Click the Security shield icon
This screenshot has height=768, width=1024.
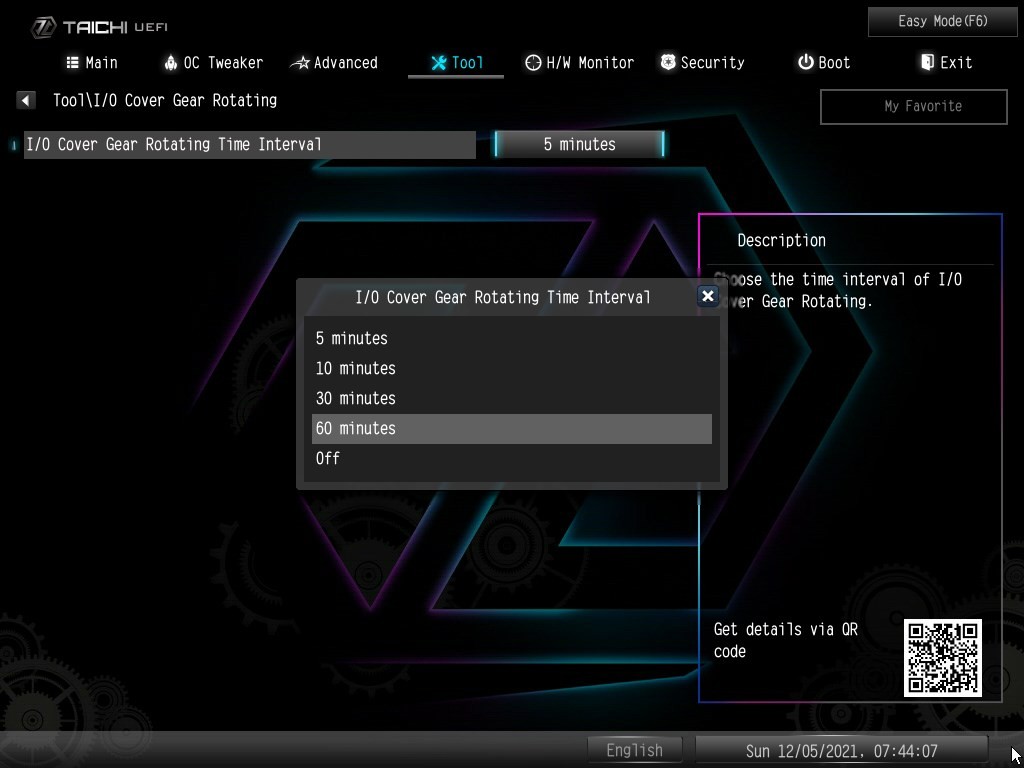coord(667,62)
